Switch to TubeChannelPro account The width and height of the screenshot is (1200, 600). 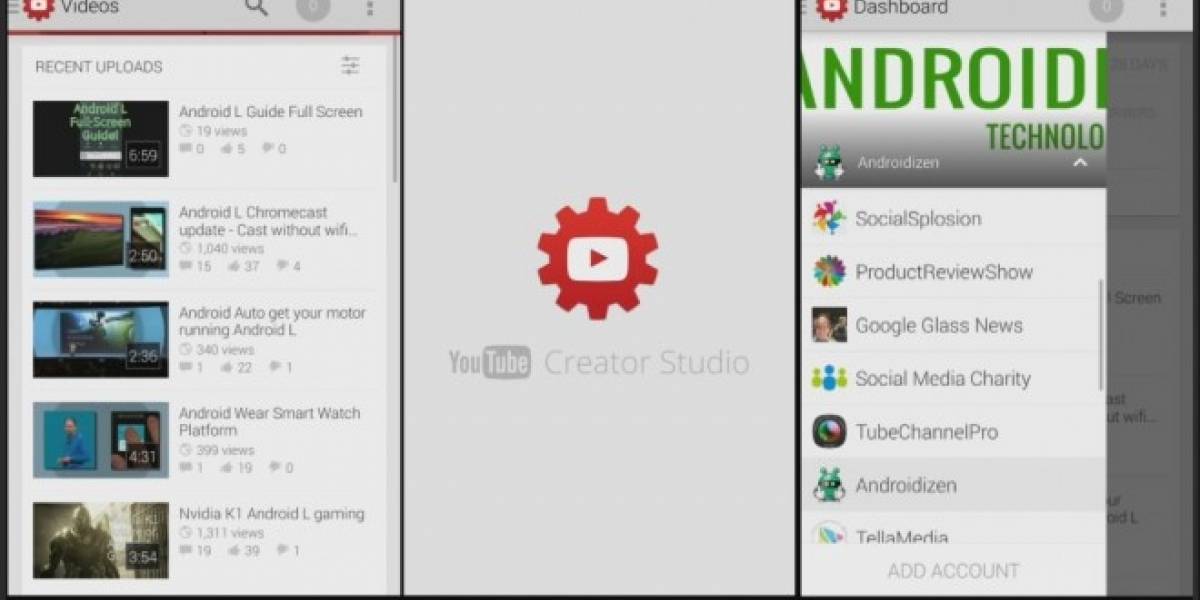952,432
